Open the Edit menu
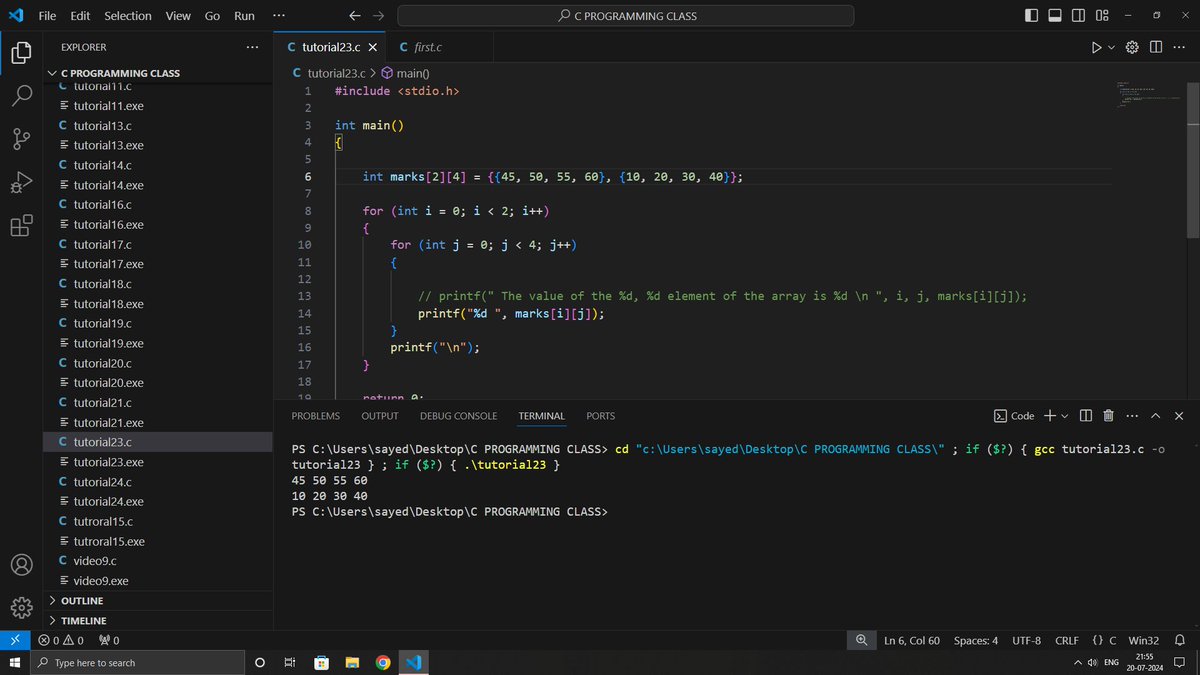 click(x=80, y=16)
